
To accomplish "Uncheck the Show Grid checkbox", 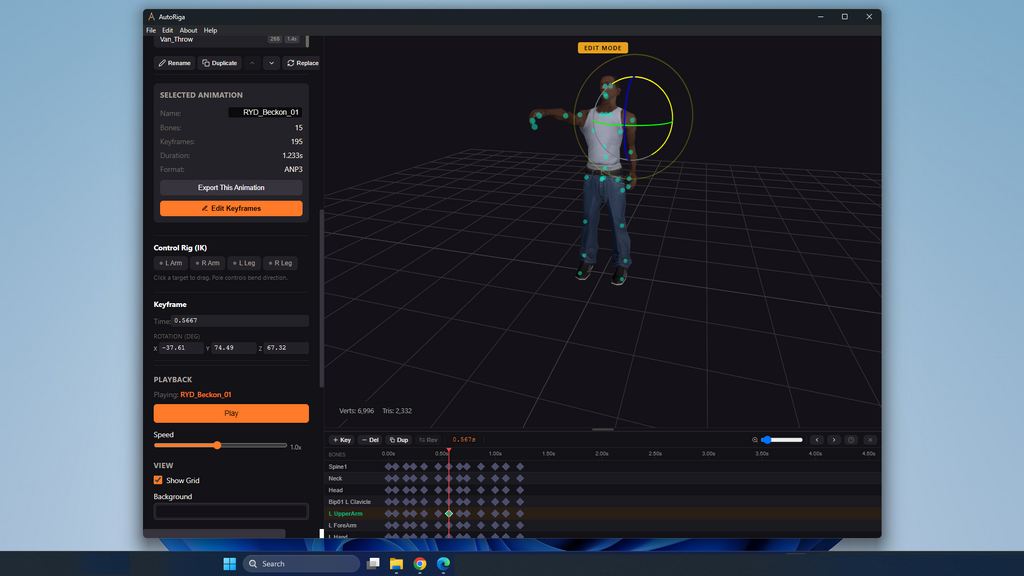I will [x=158, y=480].
